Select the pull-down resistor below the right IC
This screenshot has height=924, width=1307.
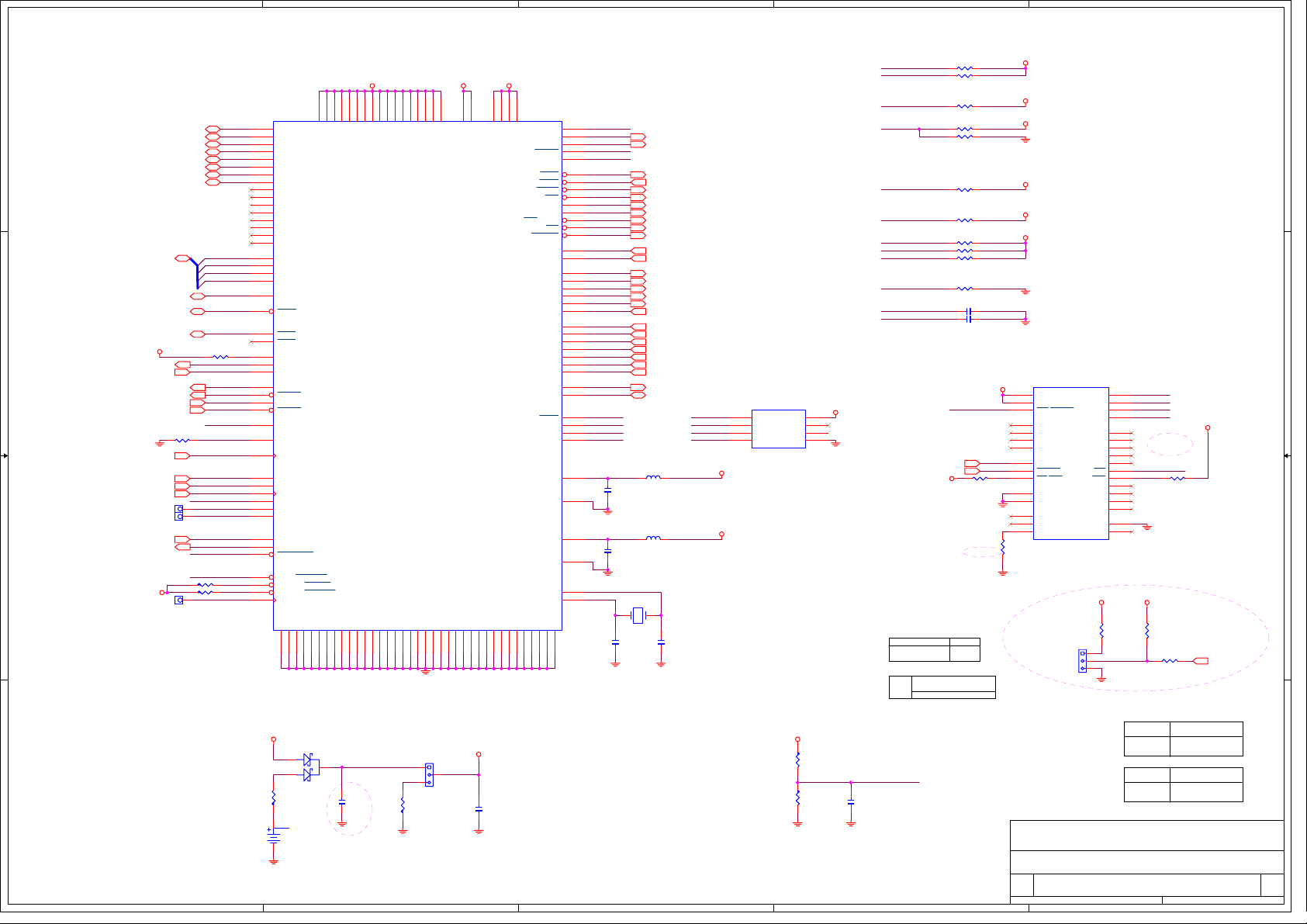pyautogui.click(x=1002, y=547)
